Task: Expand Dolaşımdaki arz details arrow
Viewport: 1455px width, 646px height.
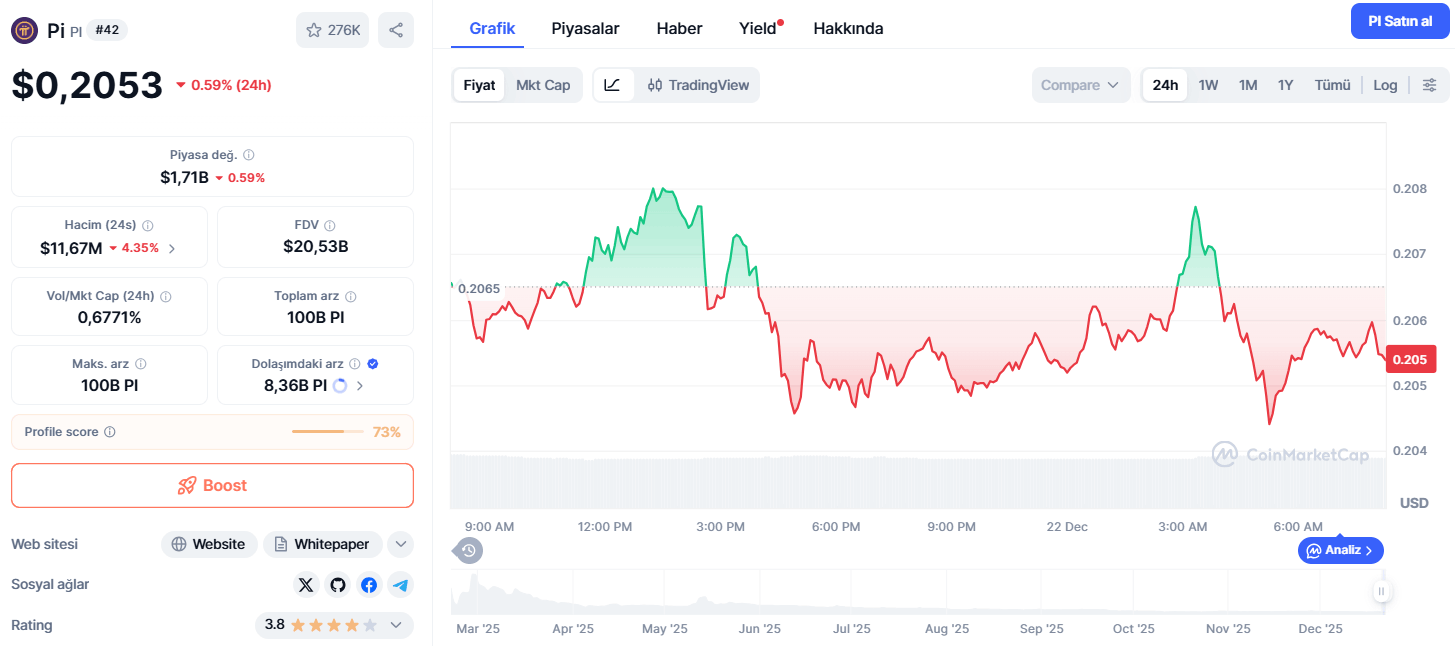Action: click(x=360, y=385)
